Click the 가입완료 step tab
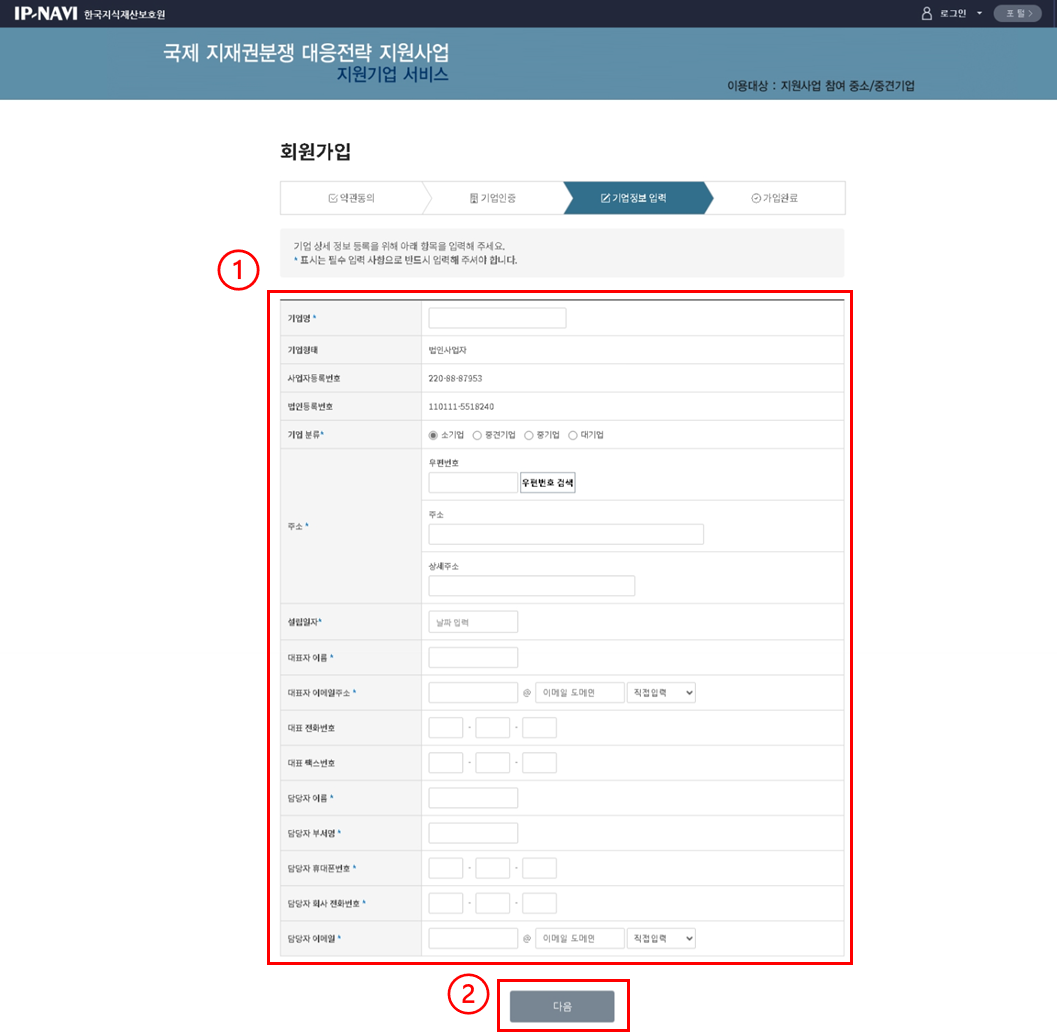Screen dimensions: 1057x1033 pos(774,198)
